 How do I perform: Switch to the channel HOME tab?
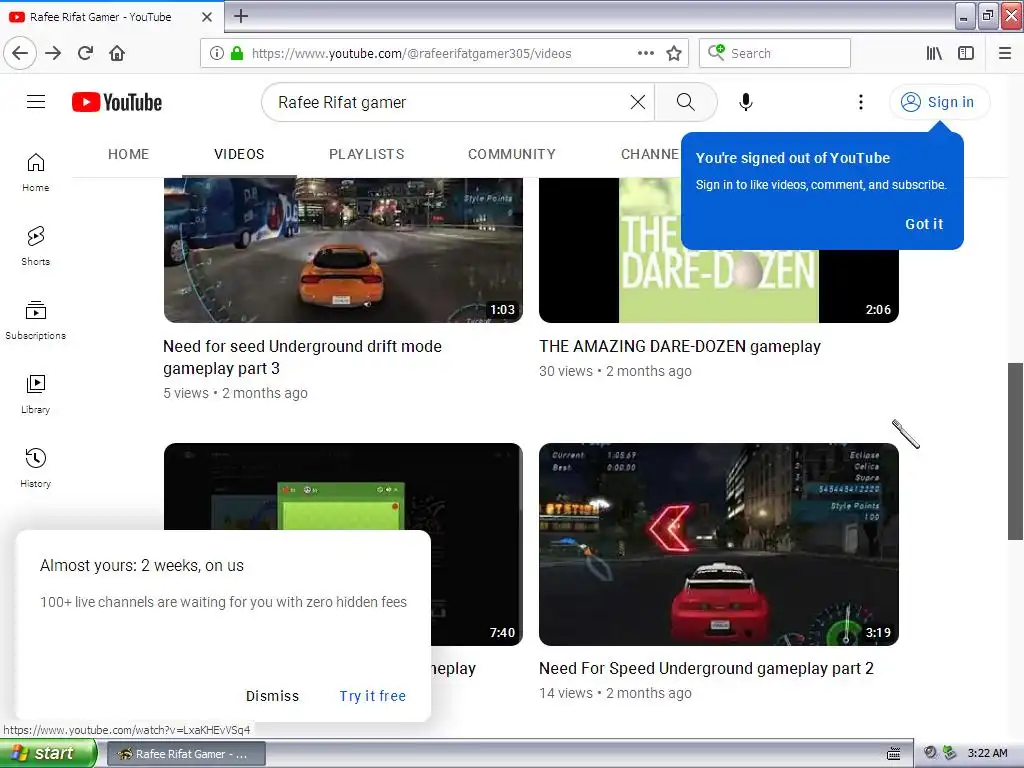tap(129, 154)
